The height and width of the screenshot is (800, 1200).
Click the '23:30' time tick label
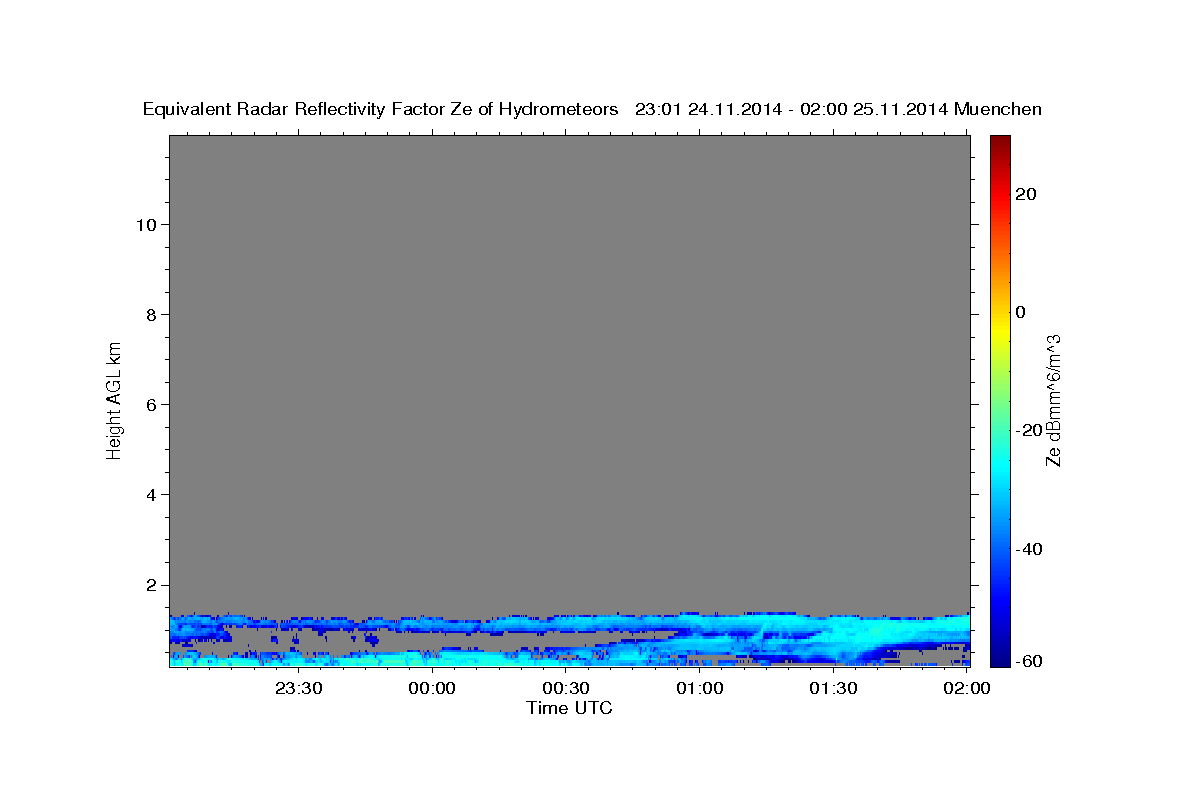click(x=298, y=688)
